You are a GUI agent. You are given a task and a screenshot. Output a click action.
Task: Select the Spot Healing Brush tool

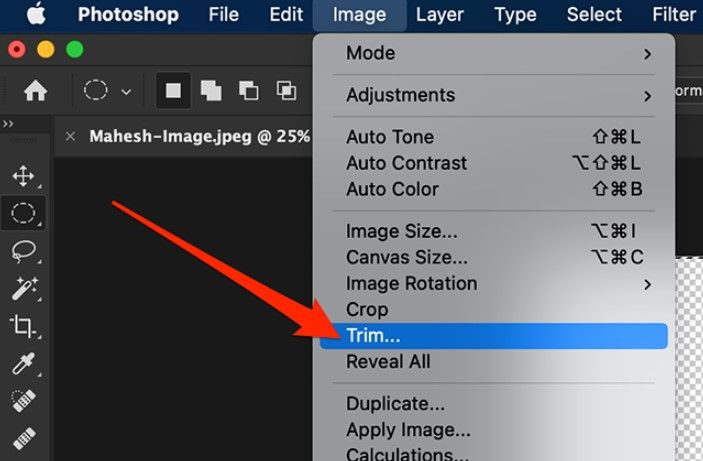(x=23, y=400)
